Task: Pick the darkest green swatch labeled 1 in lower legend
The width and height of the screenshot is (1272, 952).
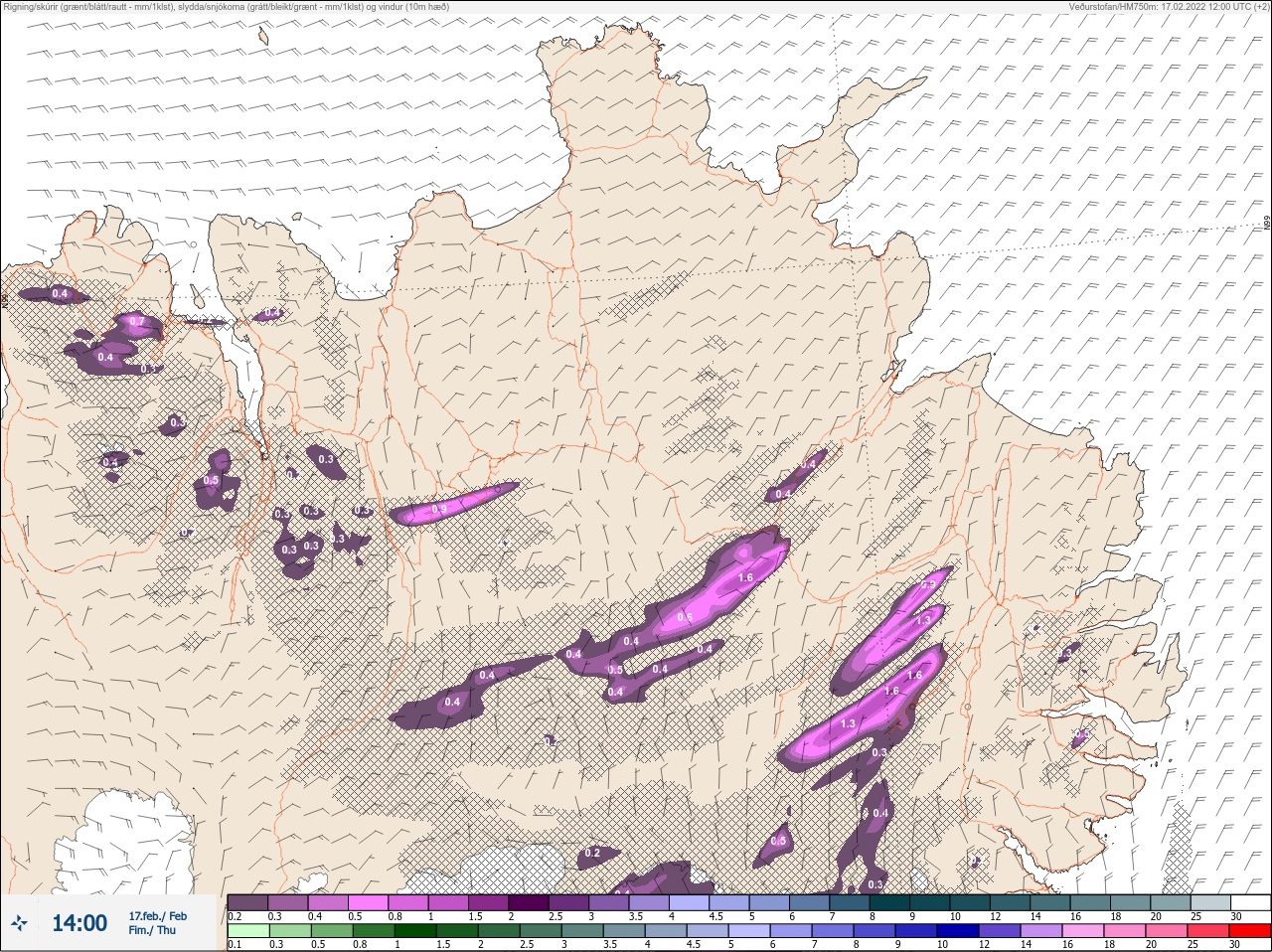Action: tap(414, 930)
